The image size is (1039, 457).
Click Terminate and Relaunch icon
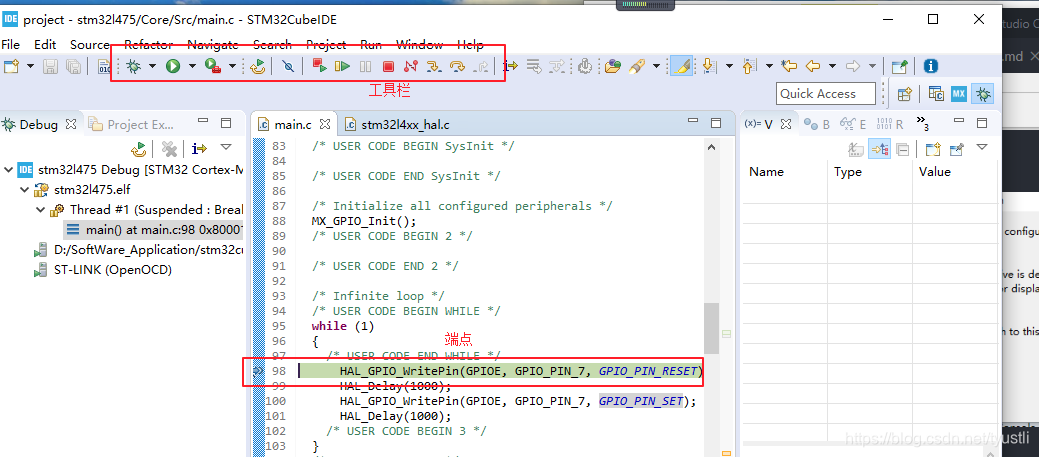coord(320,66)
